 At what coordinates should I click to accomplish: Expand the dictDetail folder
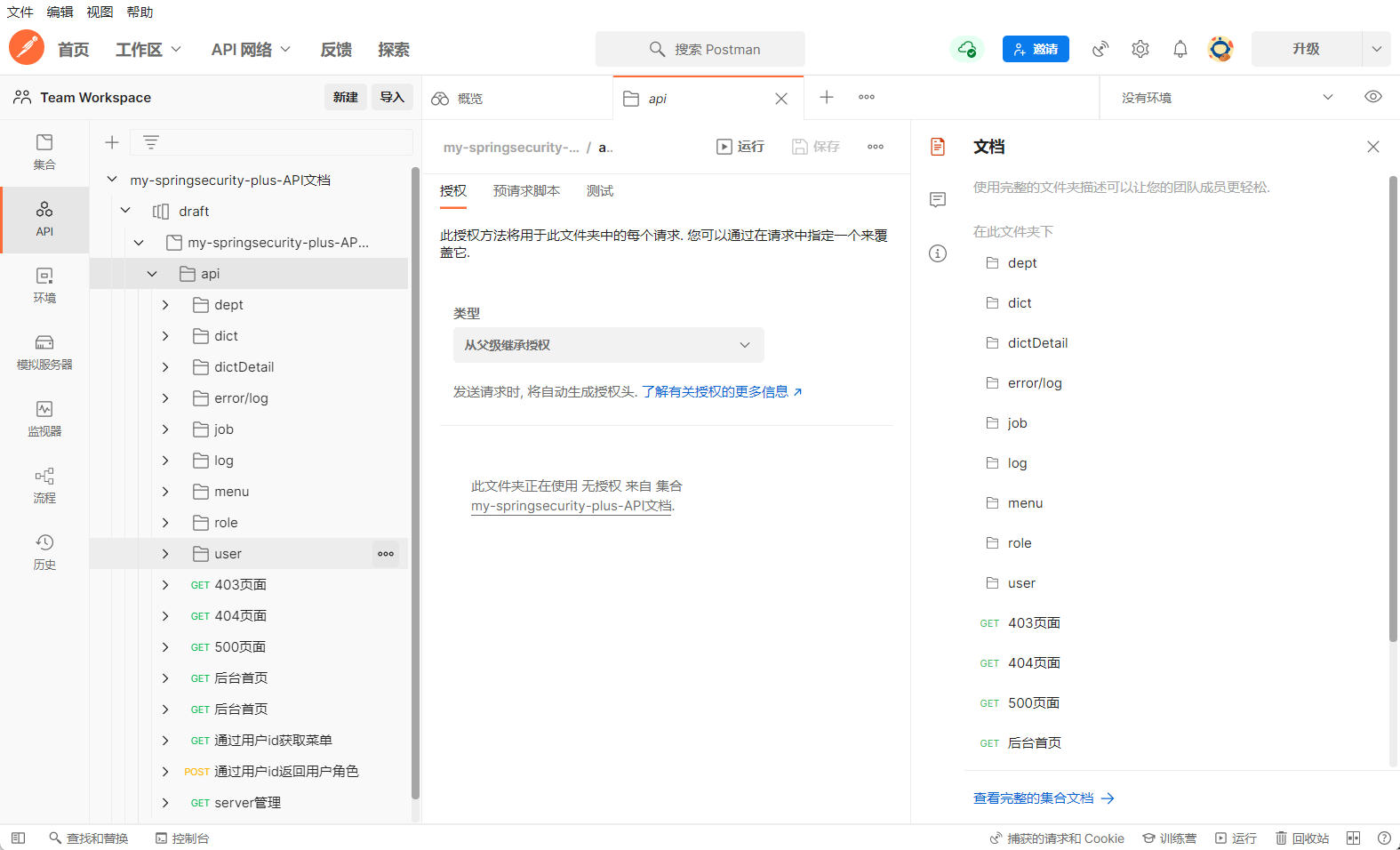pos(165,367)
